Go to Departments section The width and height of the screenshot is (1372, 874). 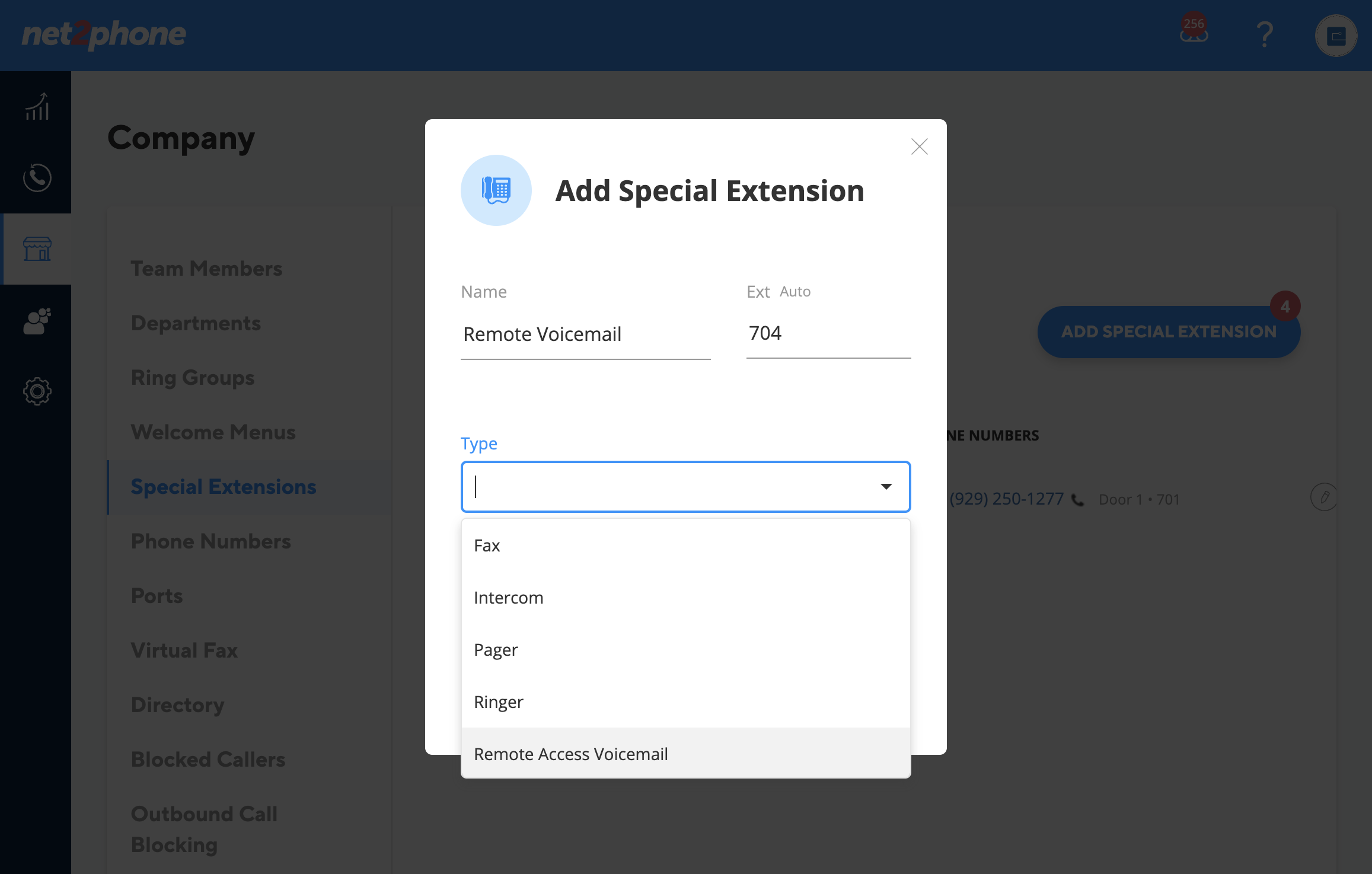(x=196, y=323)
